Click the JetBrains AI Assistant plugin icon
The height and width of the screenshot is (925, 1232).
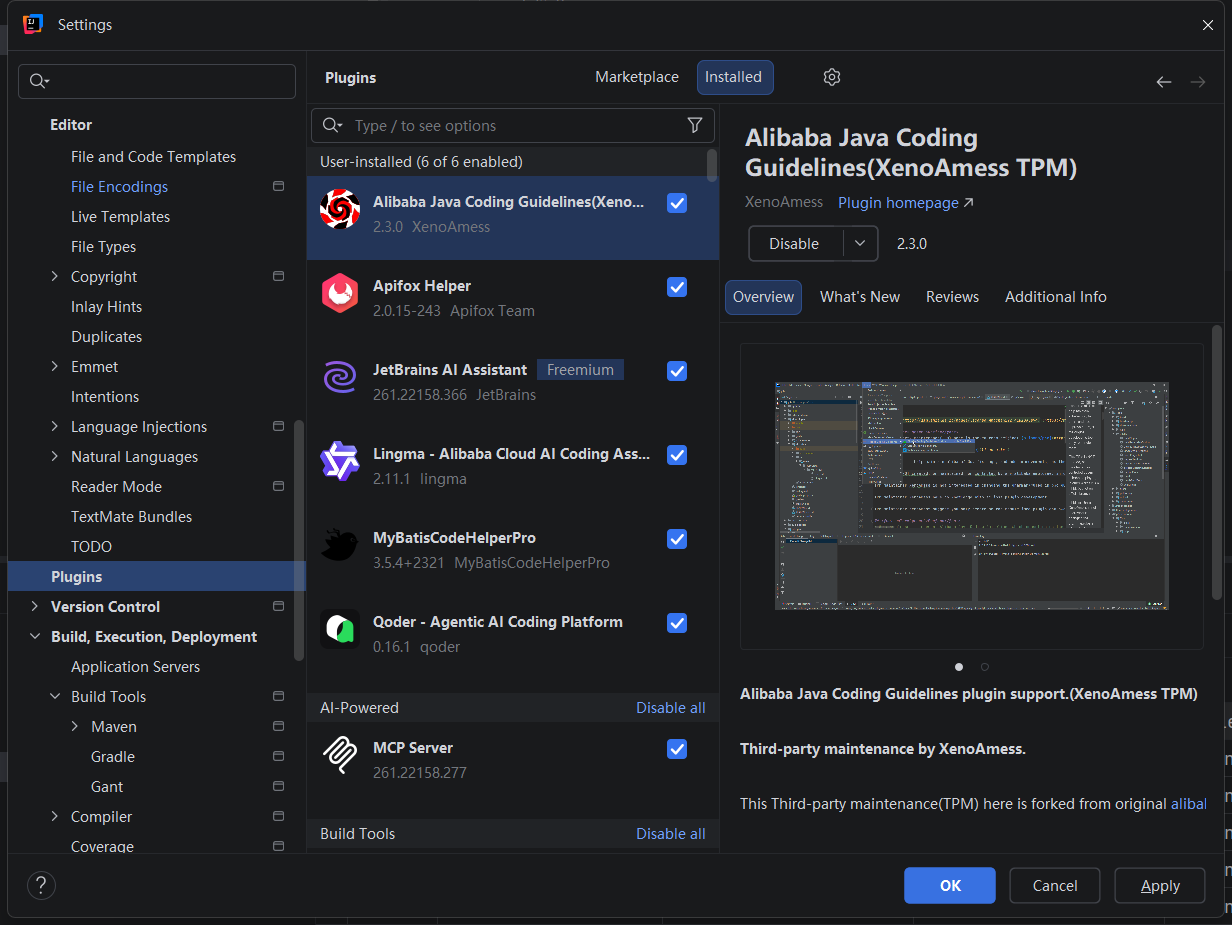pyautogui.click(x=340, y=377)
